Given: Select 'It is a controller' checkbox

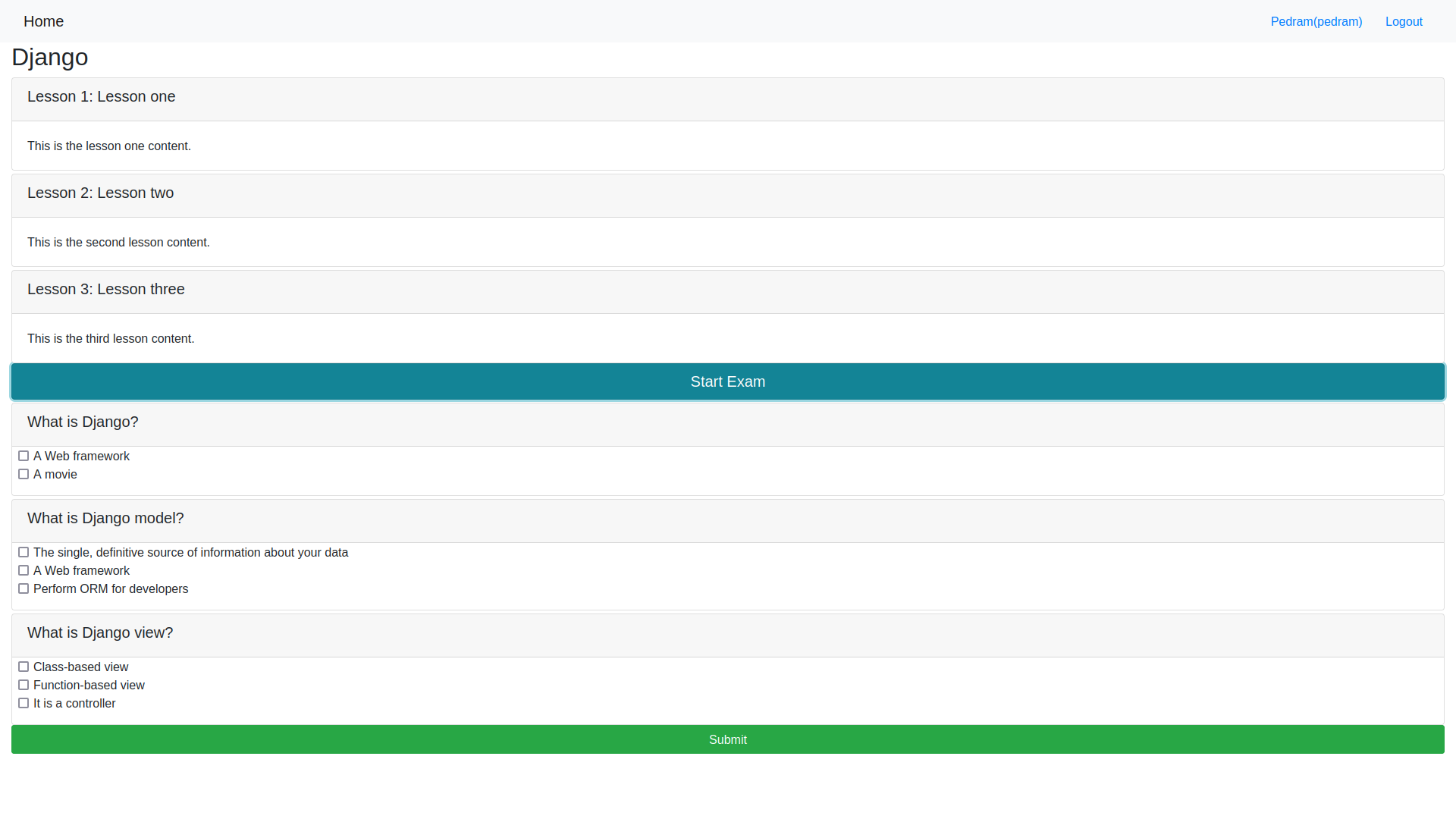Looking at the screenshot, I should pyautogui.click(x=24, y=703).
